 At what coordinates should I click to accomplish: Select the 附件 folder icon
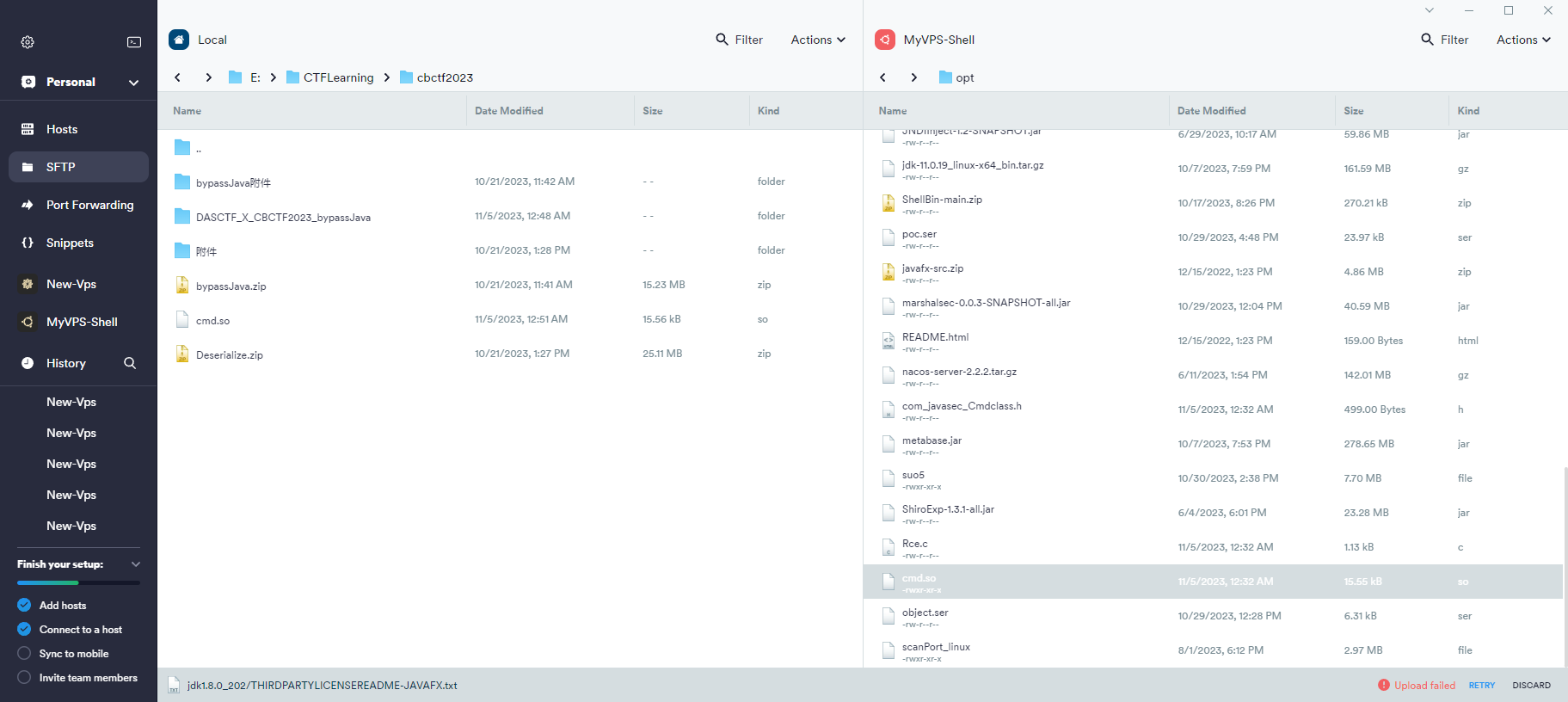point(182,250)
